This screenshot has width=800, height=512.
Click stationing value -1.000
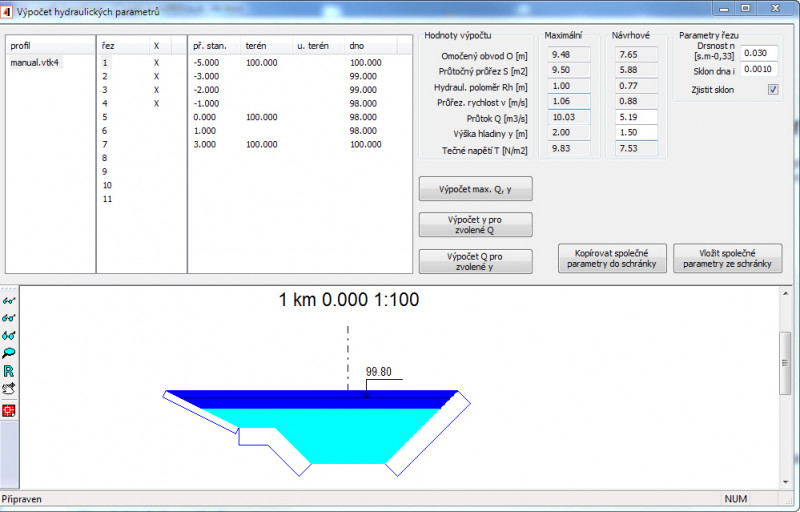pyautogui.click(x=206, y=104)
